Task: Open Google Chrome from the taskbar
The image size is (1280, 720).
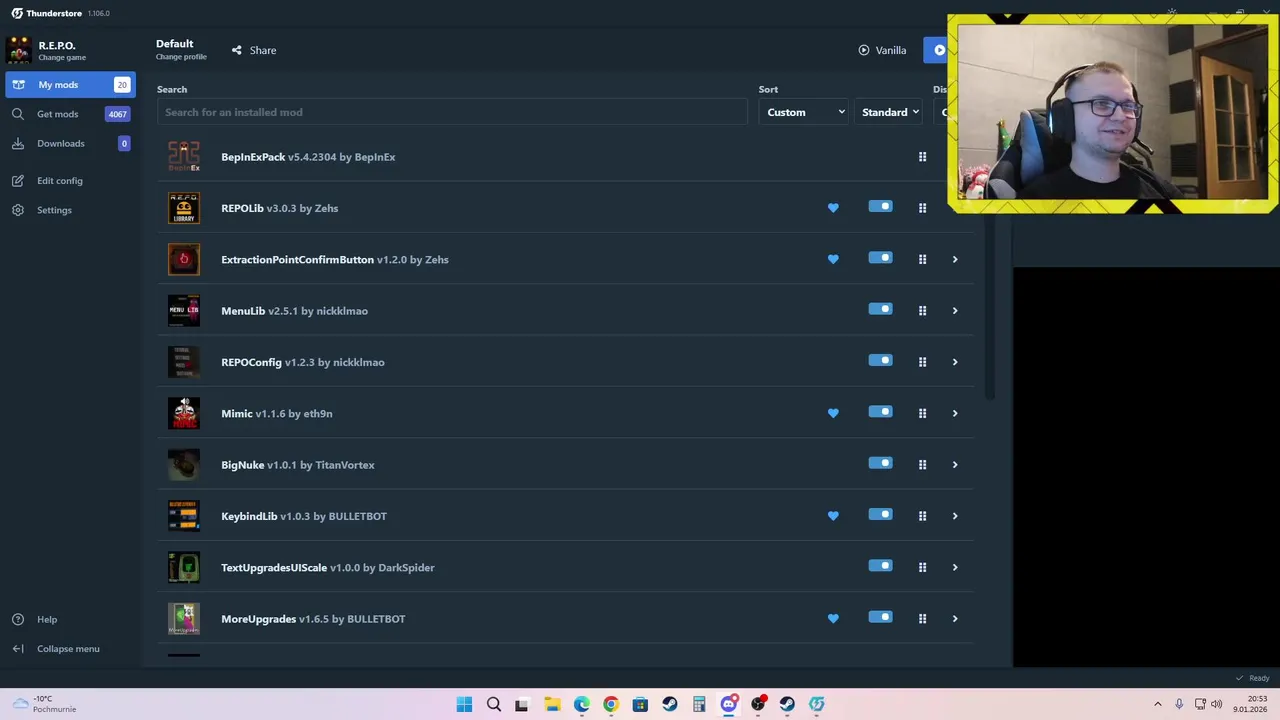Action: (x=611, y=704)
